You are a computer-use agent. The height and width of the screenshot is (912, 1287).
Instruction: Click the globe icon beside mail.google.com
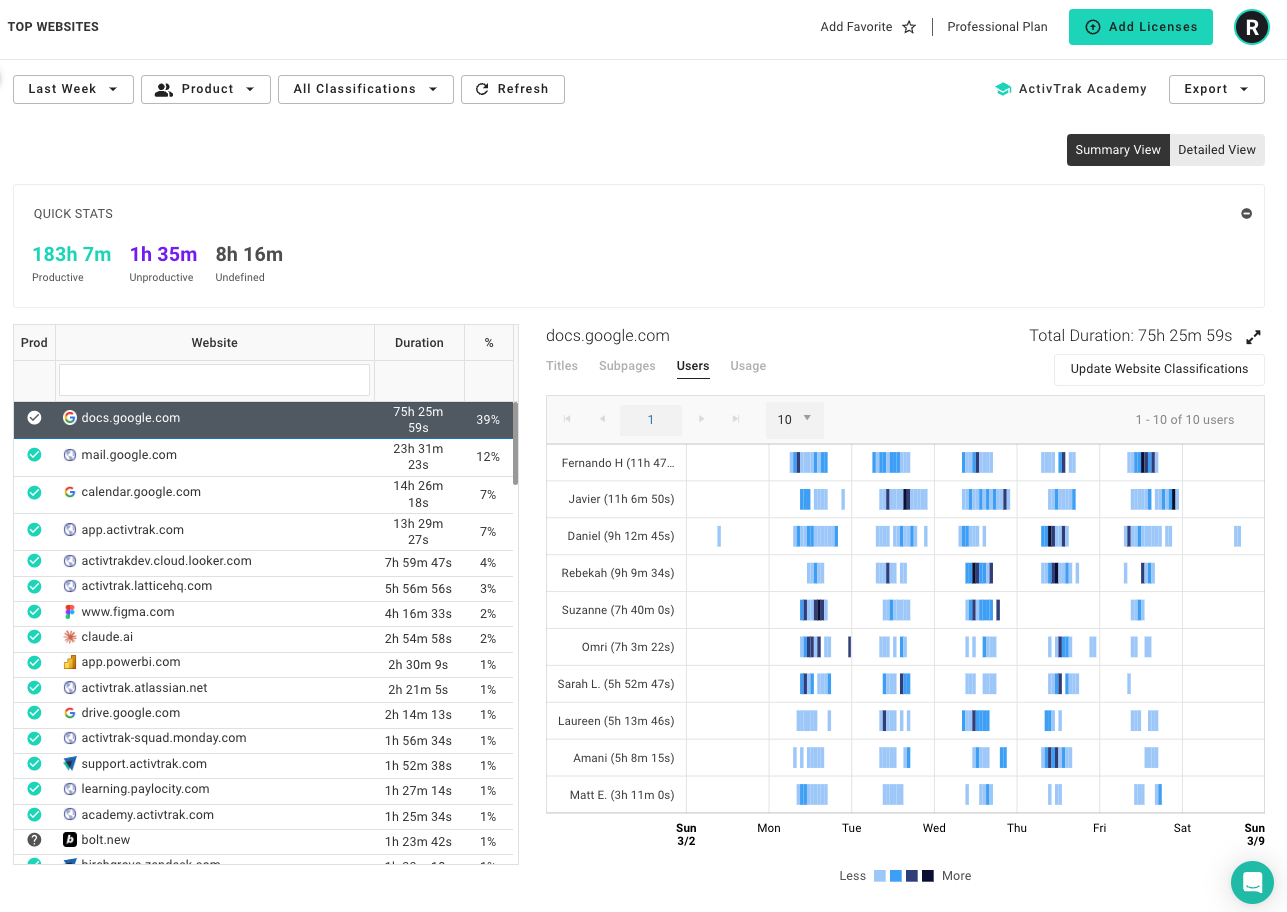coord(70,455)
